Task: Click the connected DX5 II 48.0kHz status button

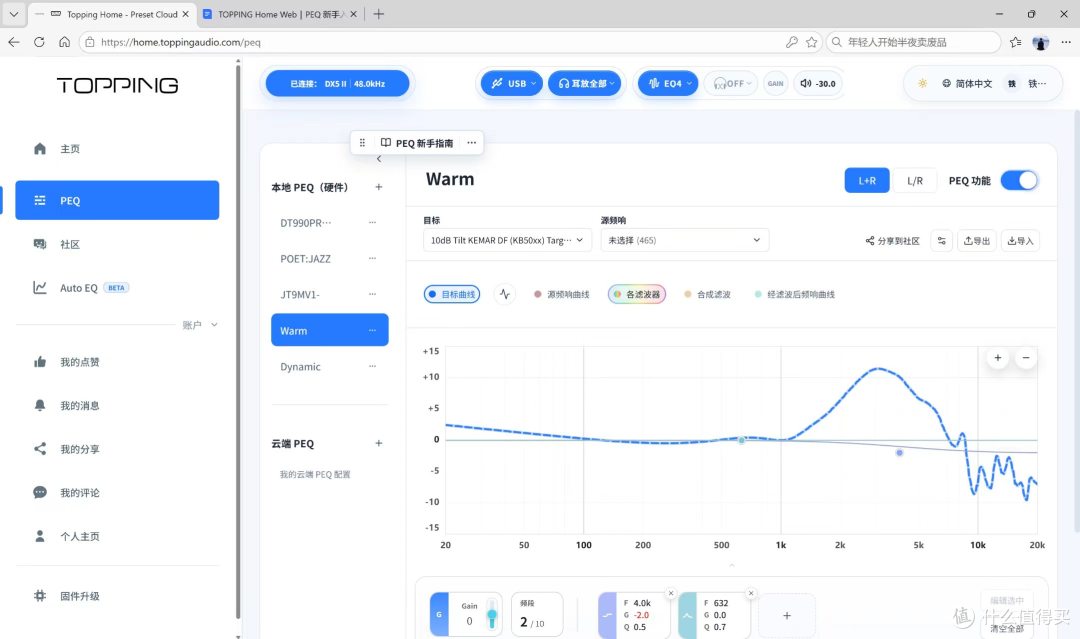Action: pyautogui.click(x=338, y=83)
